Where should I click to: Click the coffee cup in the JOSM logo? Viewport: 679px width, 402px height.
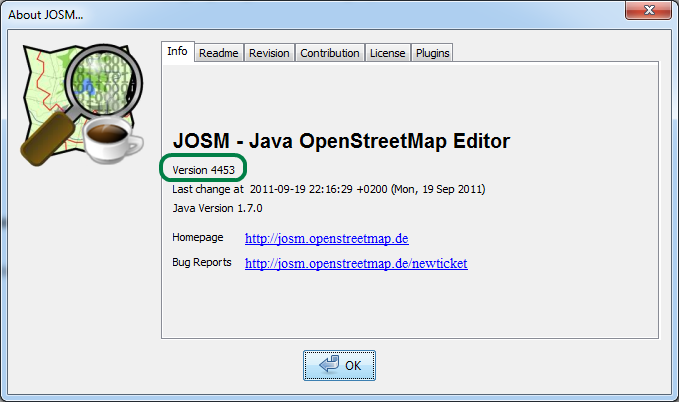pos(113,141)
